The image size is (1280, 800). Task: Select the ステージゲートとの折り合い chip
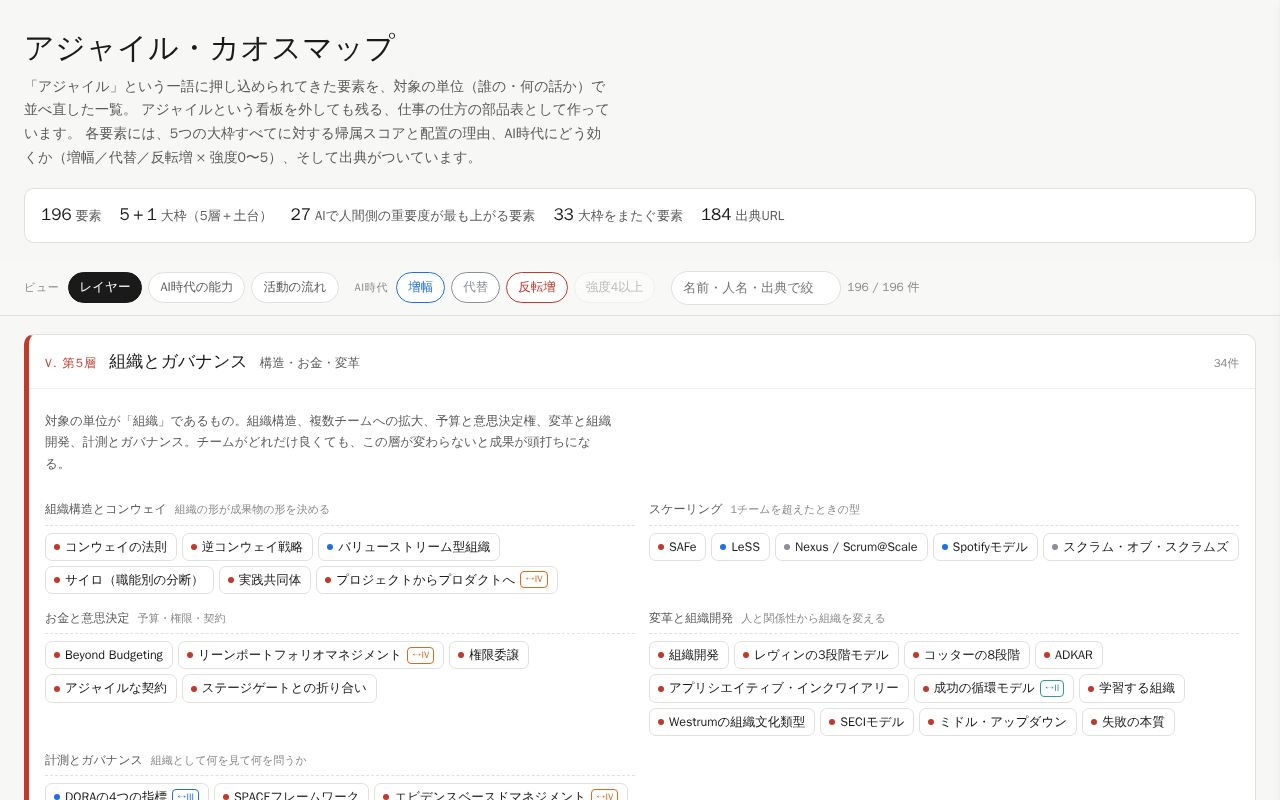(279, 688)
